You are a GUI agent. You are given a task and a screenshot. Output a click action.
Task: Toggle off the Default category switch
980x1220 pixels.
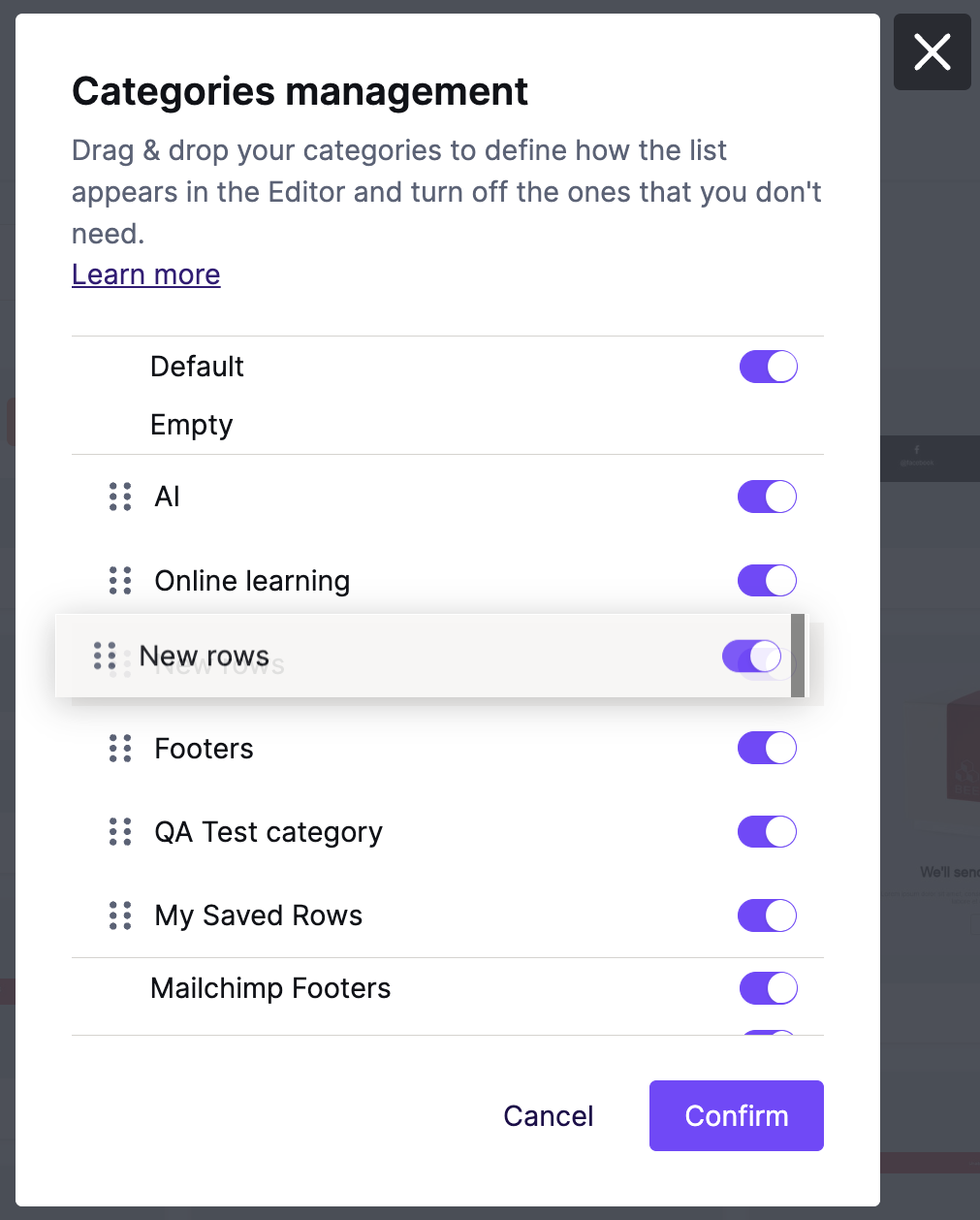(x=769, y=367)
